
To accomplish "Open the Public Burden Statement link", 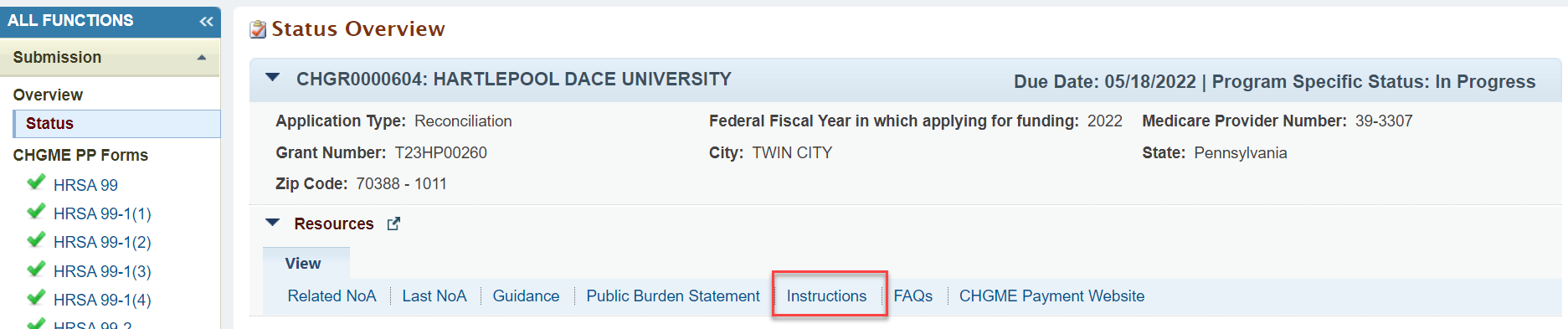I will pos(673,296).
